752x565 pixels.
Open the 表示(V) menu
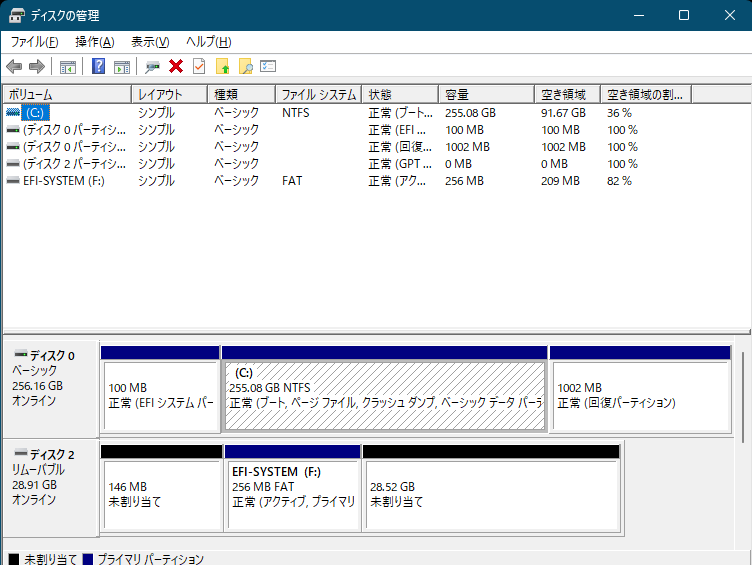click(150, 42)
